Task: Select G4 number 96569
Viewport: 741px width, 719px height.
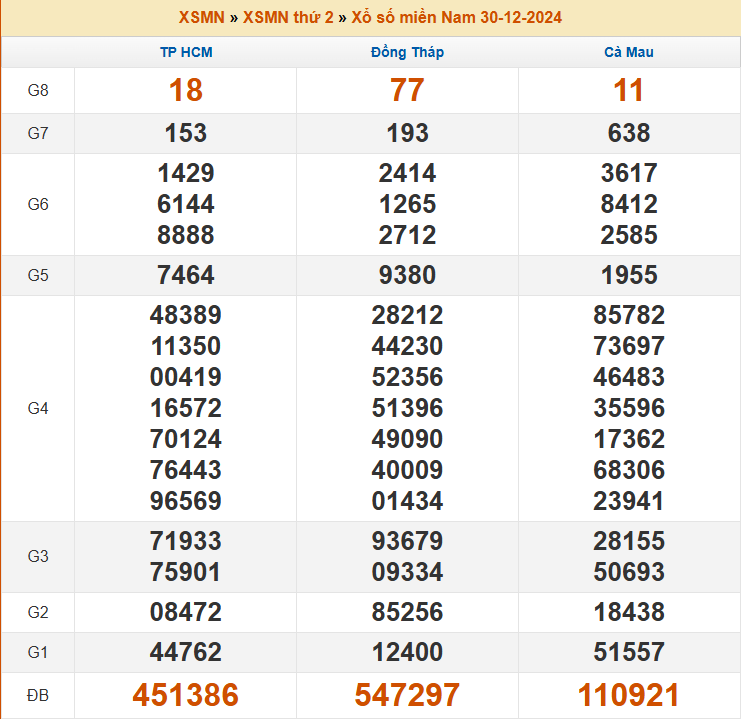Action: pyautogui.click(x=186, y=501)
